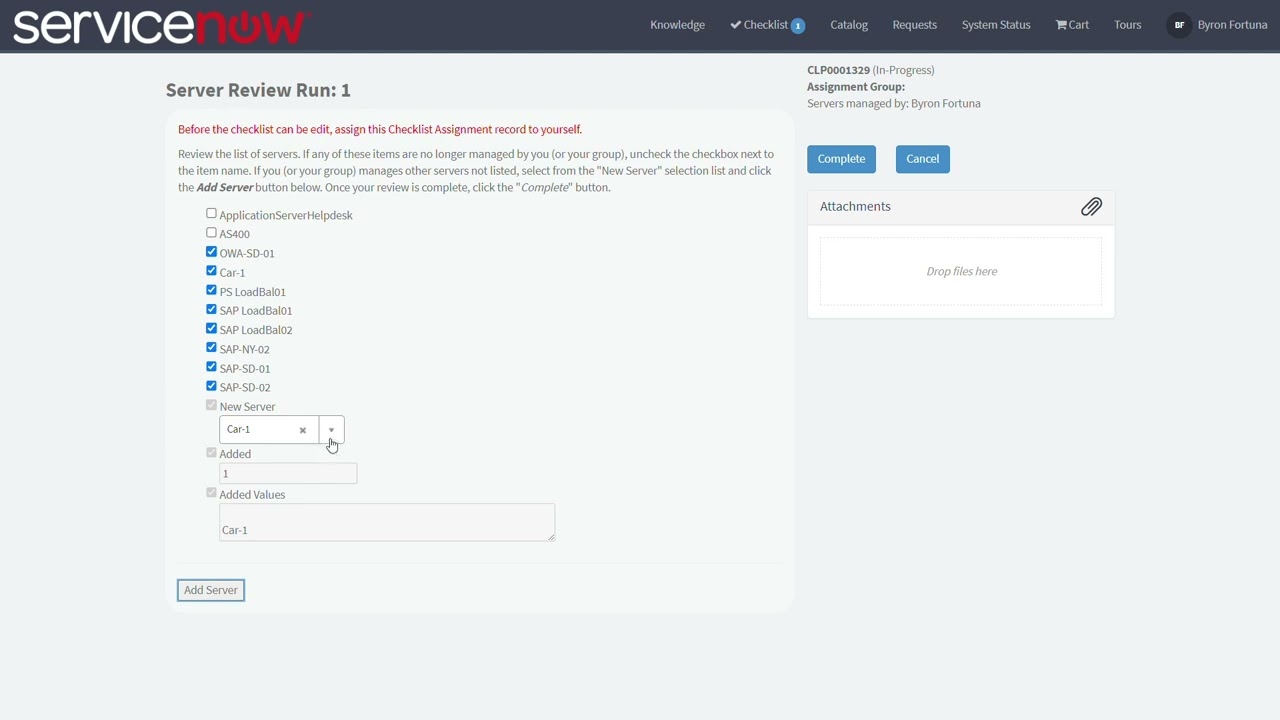The height and width of the screenshot is (720, 1280).
Task: Check the AS400 checkbox
Action: click(x=211, y=232)
